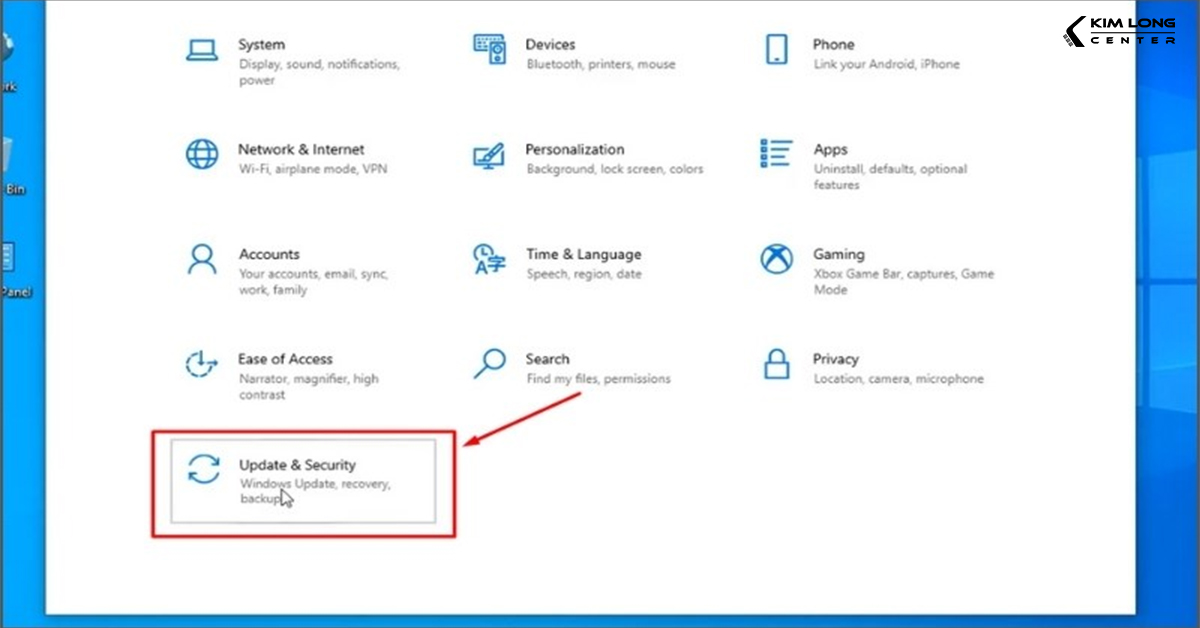Click the Recycle Bin desktop icon
This screenshot has width=1200, height=628.
[x=8, y=160]
